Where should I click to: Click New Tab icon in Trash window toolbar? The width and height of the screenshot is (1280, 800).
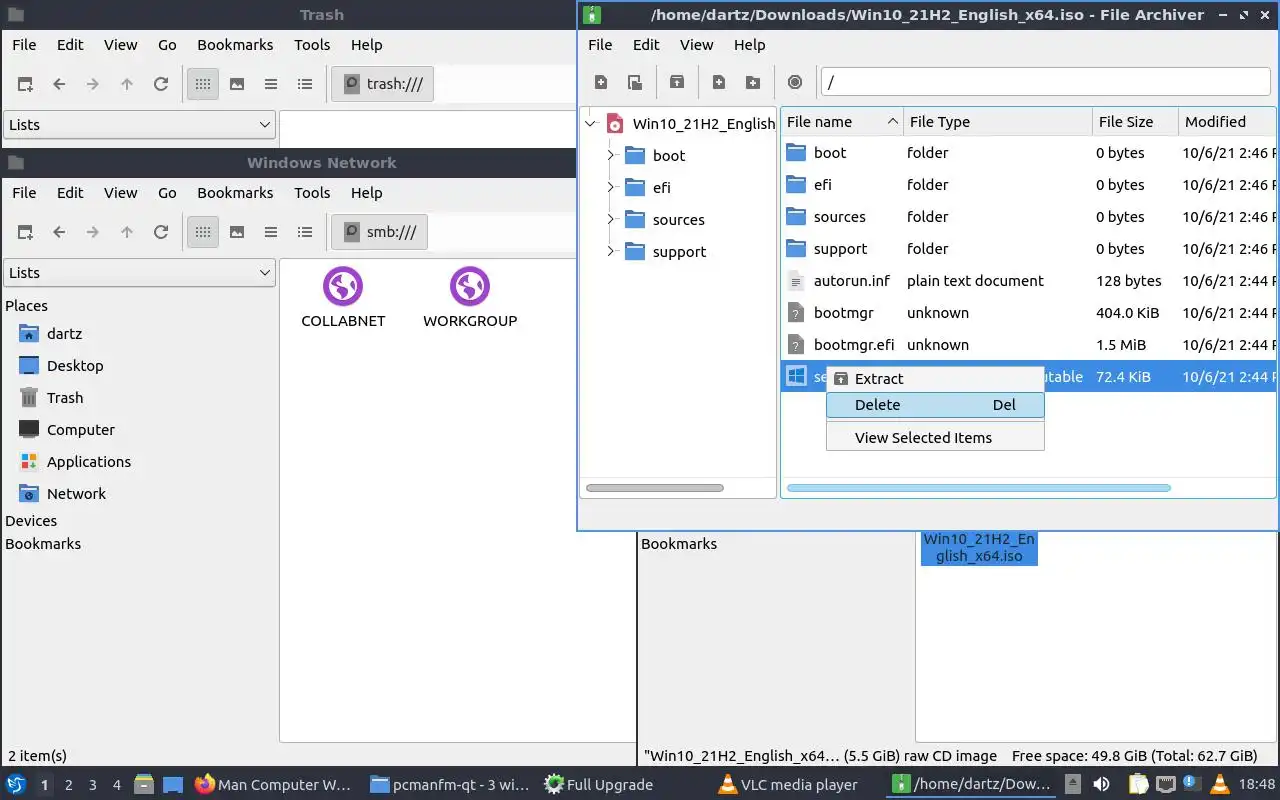25,84
